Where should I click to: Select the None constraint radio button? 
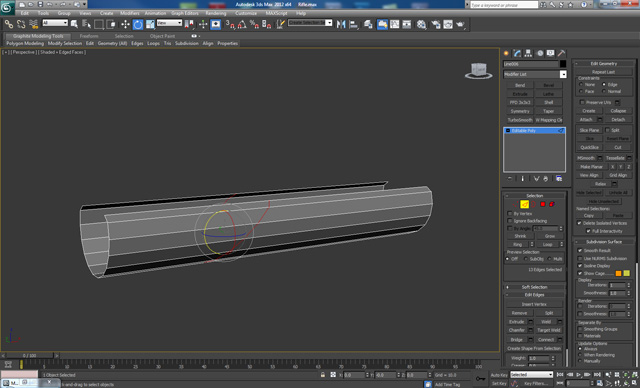(581, 84)
